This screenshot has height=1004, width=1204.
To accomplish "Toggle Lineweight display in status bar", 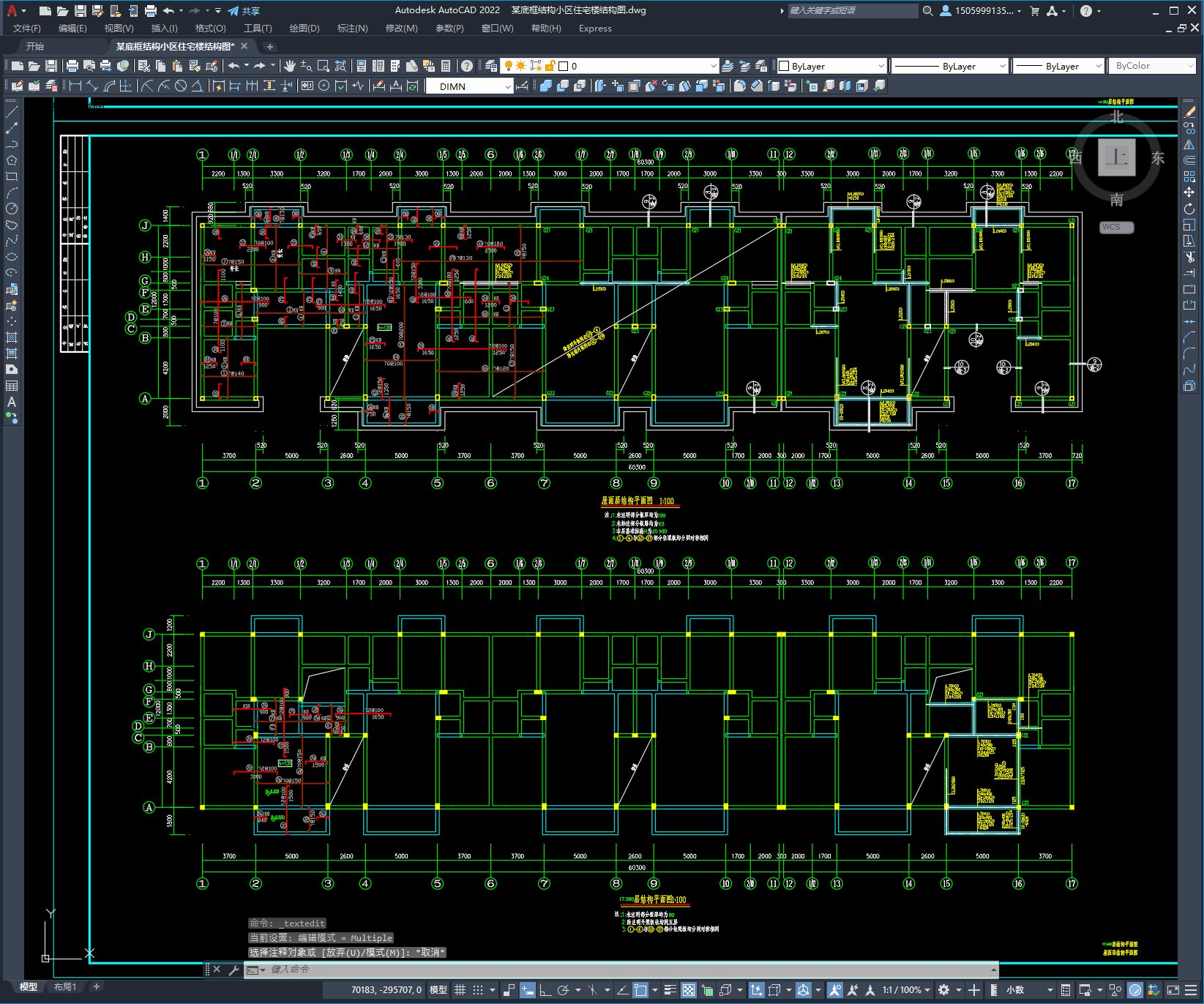I will coord(670,990).
